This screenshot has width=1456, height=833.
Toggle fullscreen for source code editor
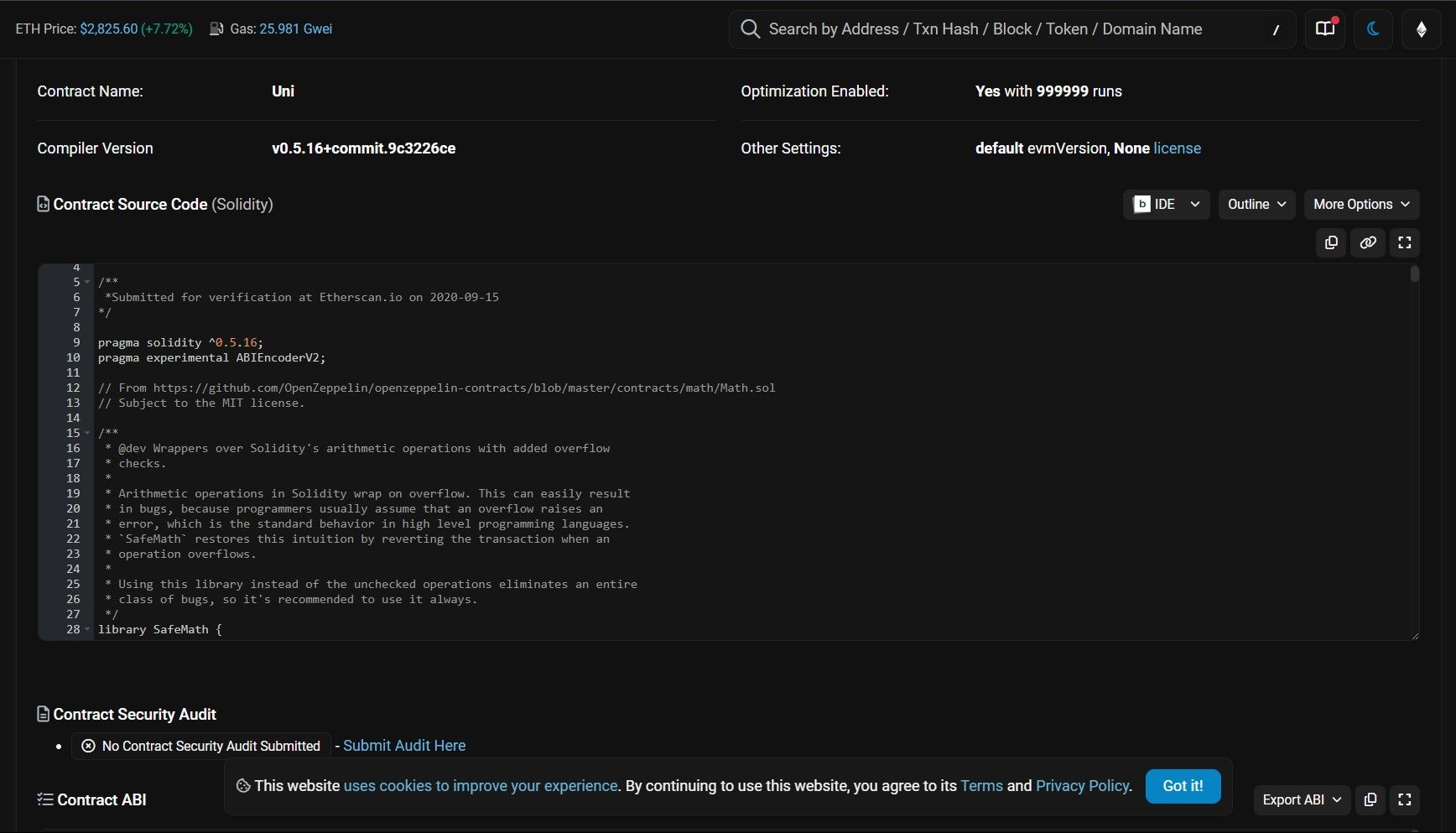point(1405,243)
